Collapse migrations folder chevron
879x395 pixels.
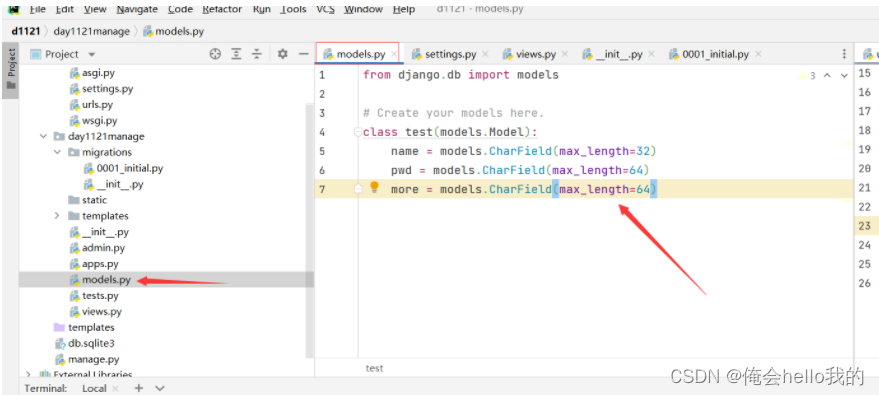coord(57,152)
